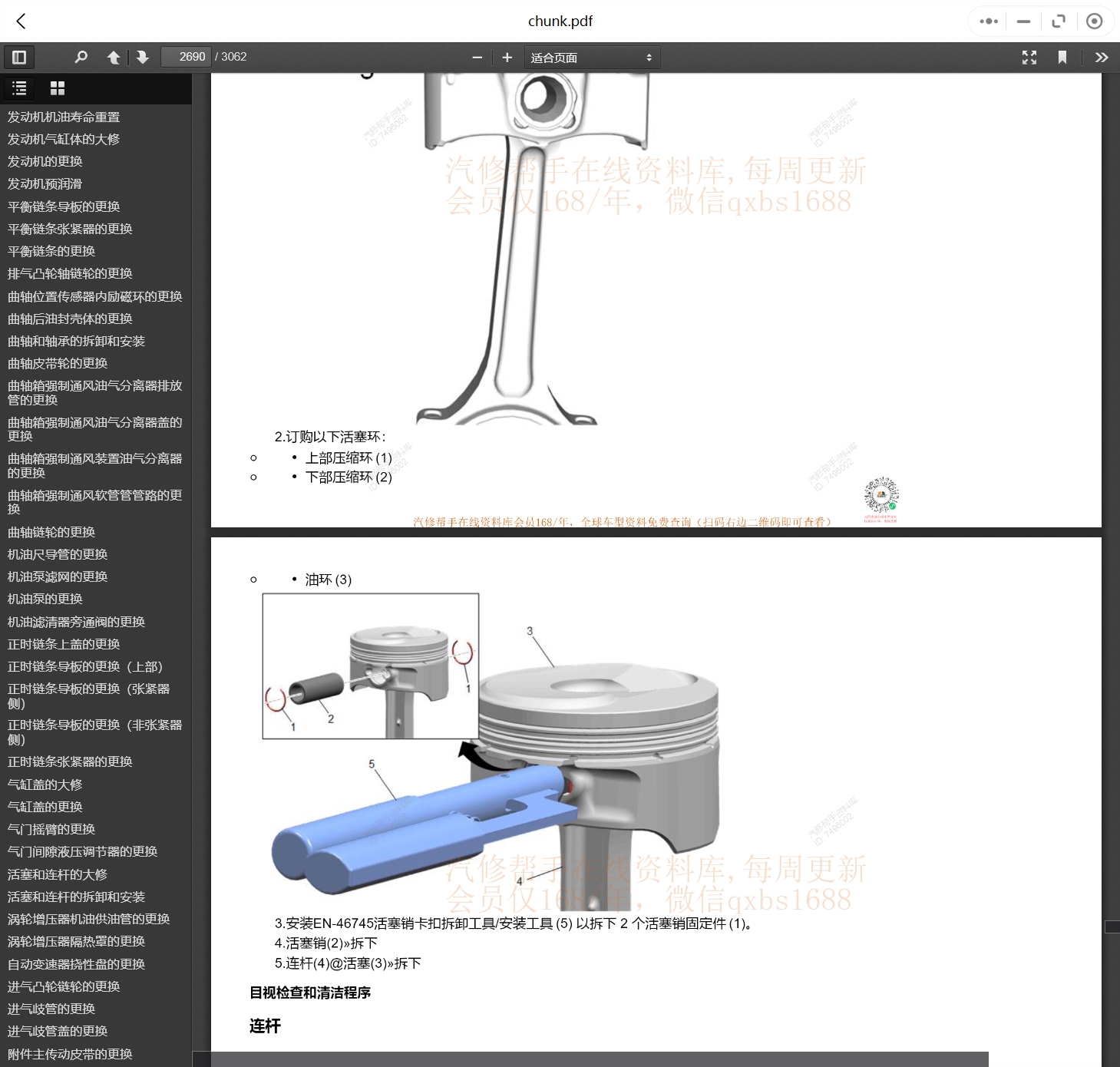Expand more tools with the double chevron

[x=1102, y=57]
